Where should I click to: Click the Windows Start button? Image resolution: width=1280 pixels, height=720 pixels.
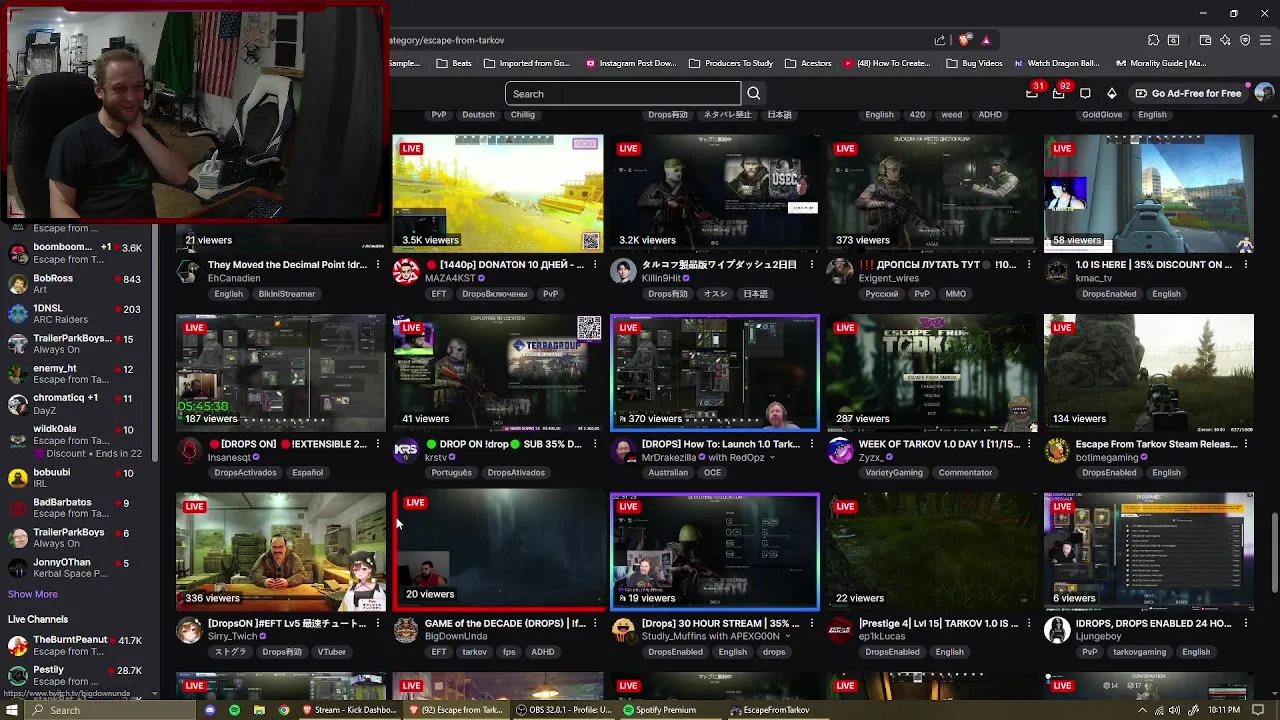[x=13, y=710]
